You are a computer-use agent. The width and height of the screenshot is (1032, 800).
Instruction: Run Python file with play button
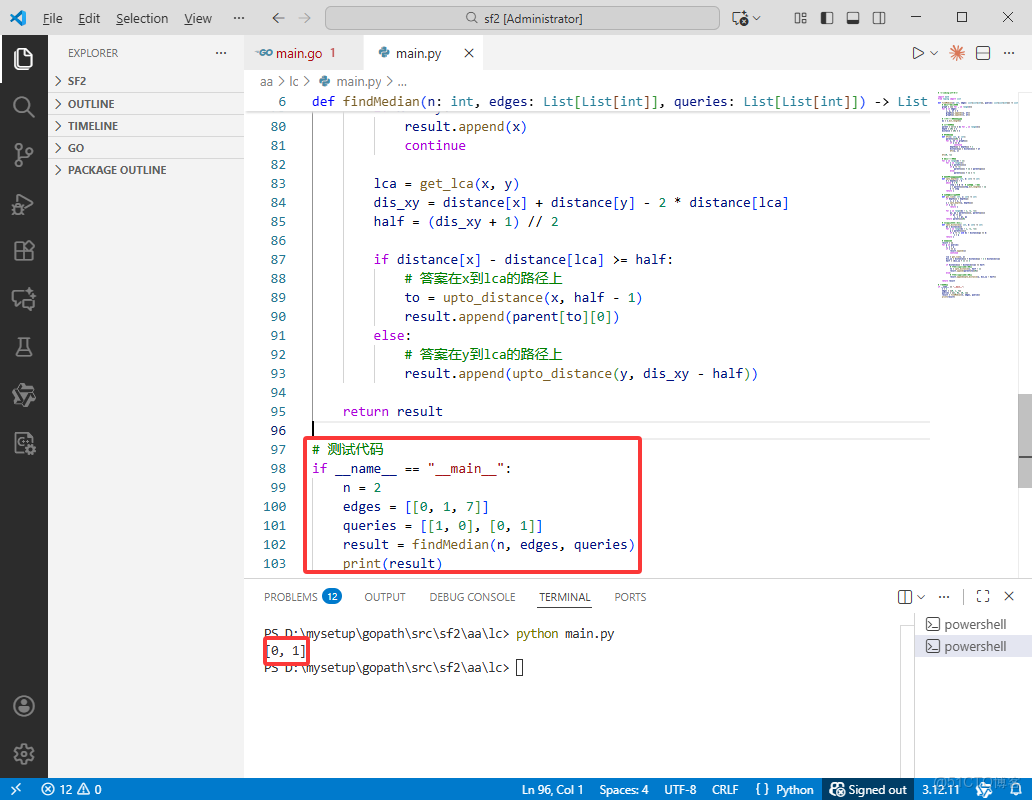[917, 53]
